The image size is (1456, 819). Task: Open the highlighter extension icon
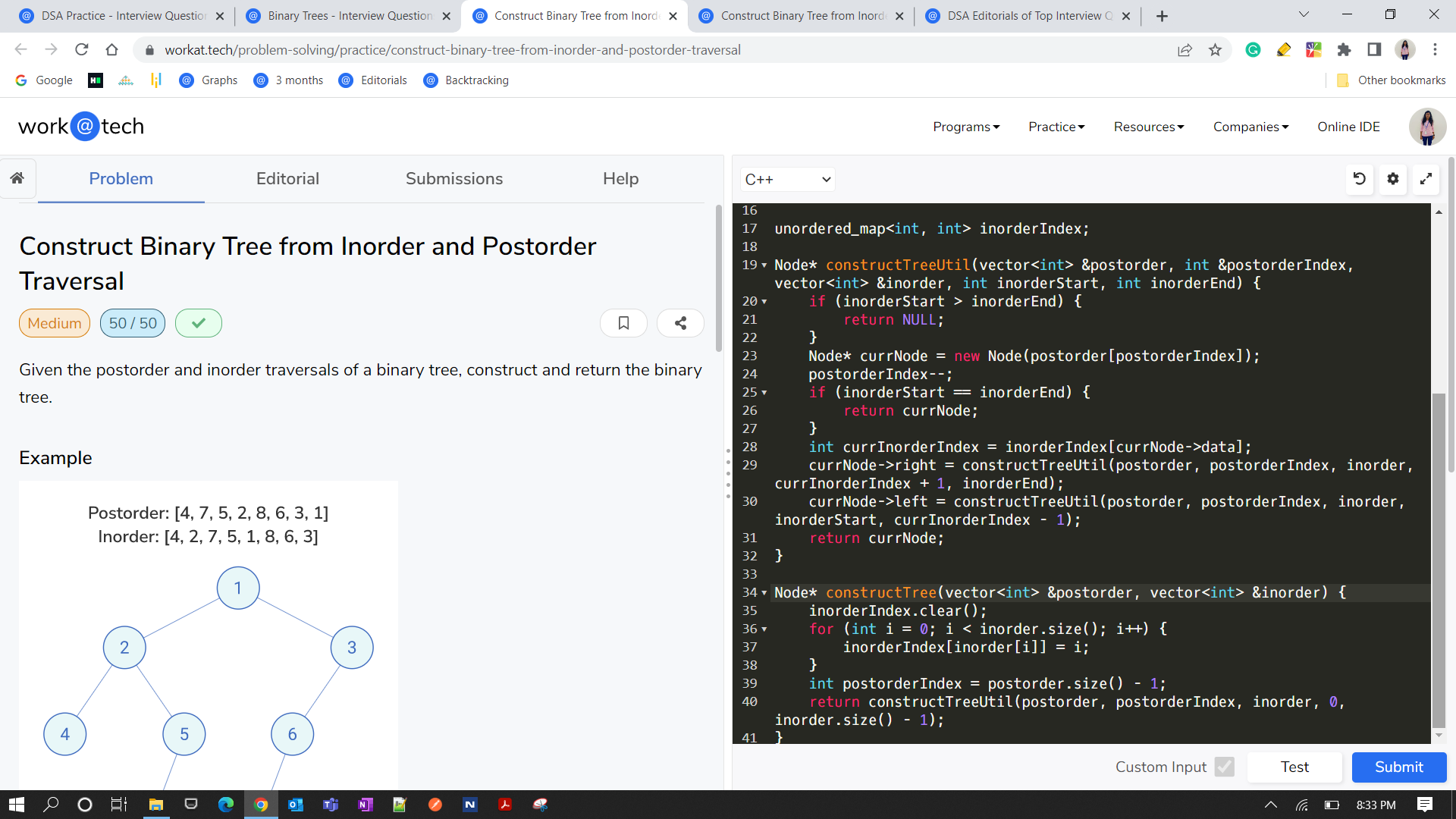[x=1283, y=50]
